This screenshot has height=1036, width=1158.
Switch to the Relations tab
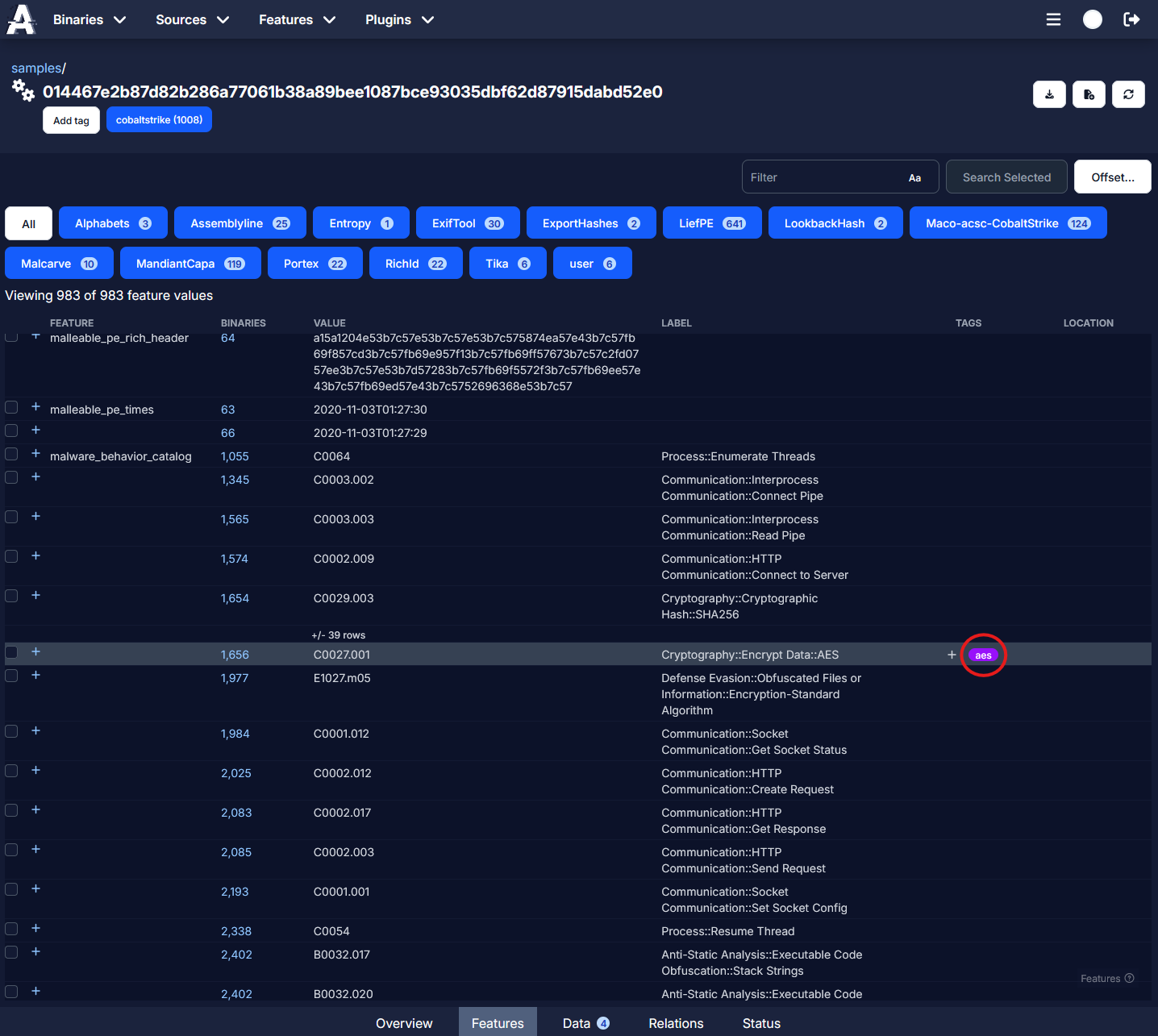coord(675,1022)
